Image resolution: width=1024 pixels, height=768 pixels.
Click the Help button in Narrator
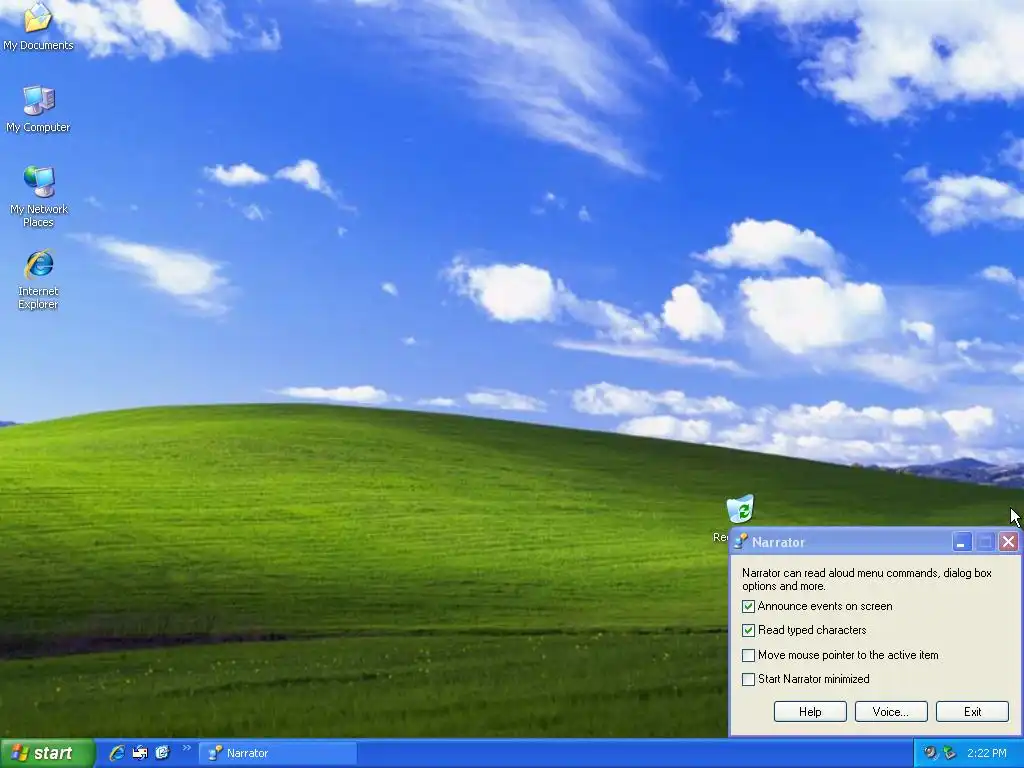click(x=810, y=712)
